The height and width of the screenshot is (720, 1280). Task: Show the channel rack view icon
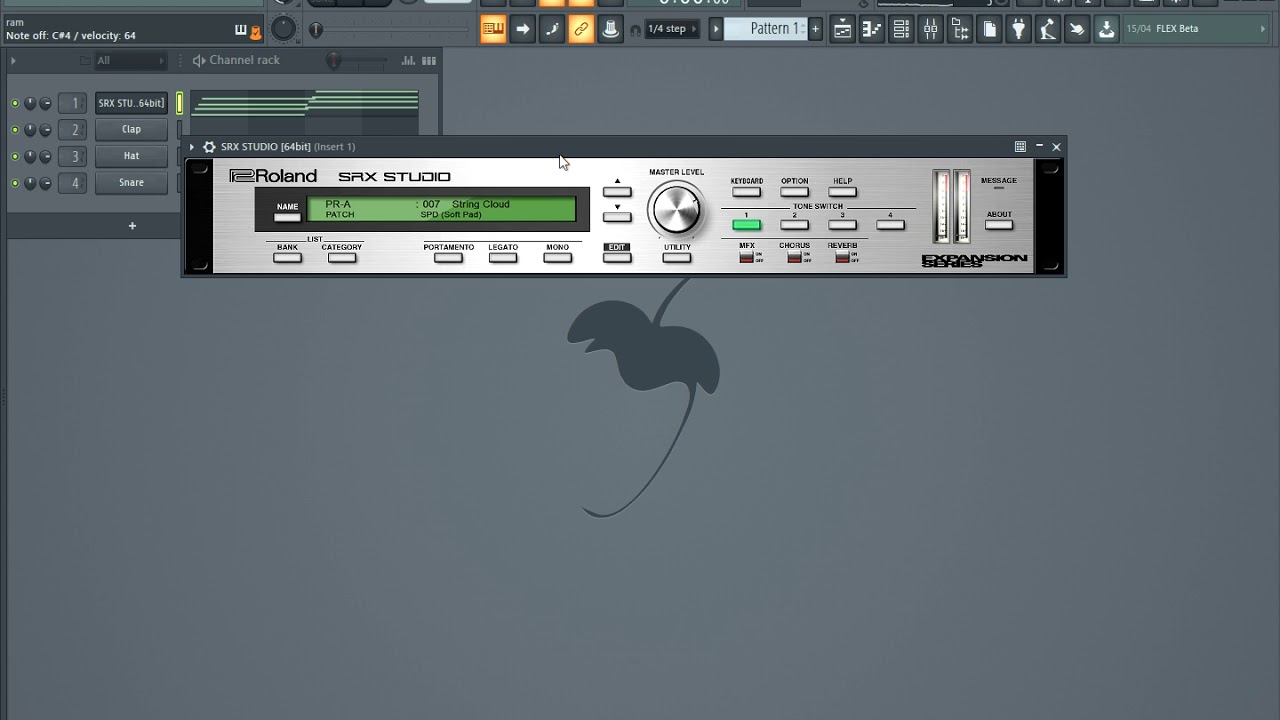point(901,29)
